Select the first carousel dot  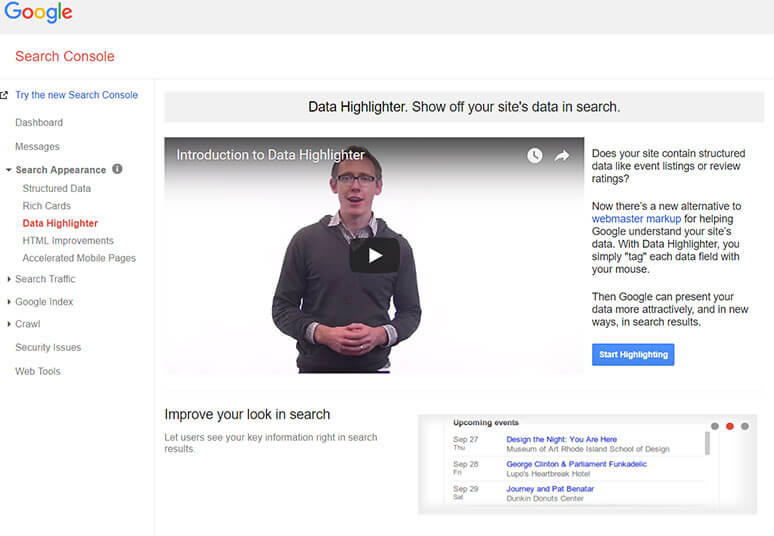point(715,426)
